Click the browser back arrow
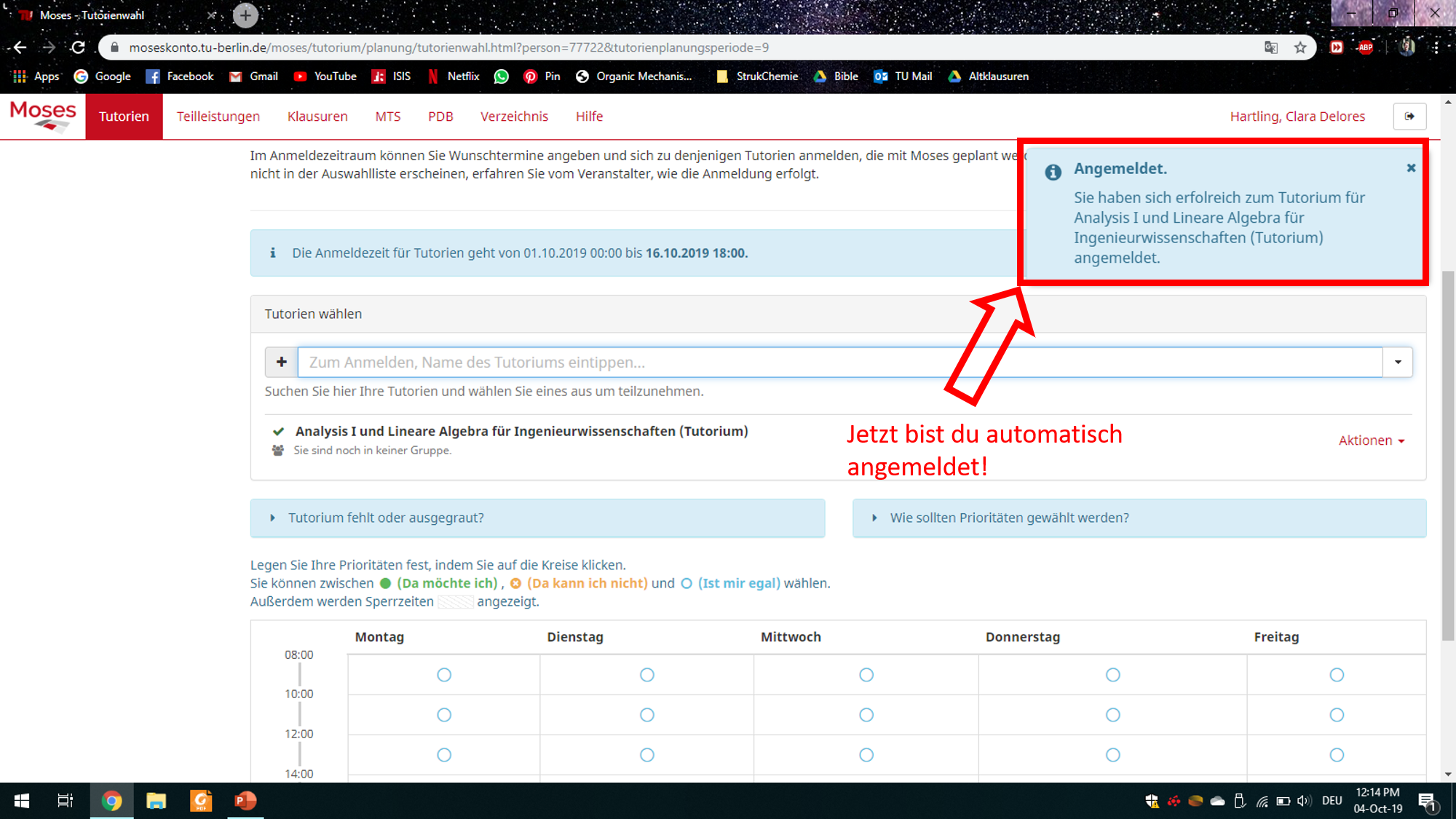 (x=20, y=47)
